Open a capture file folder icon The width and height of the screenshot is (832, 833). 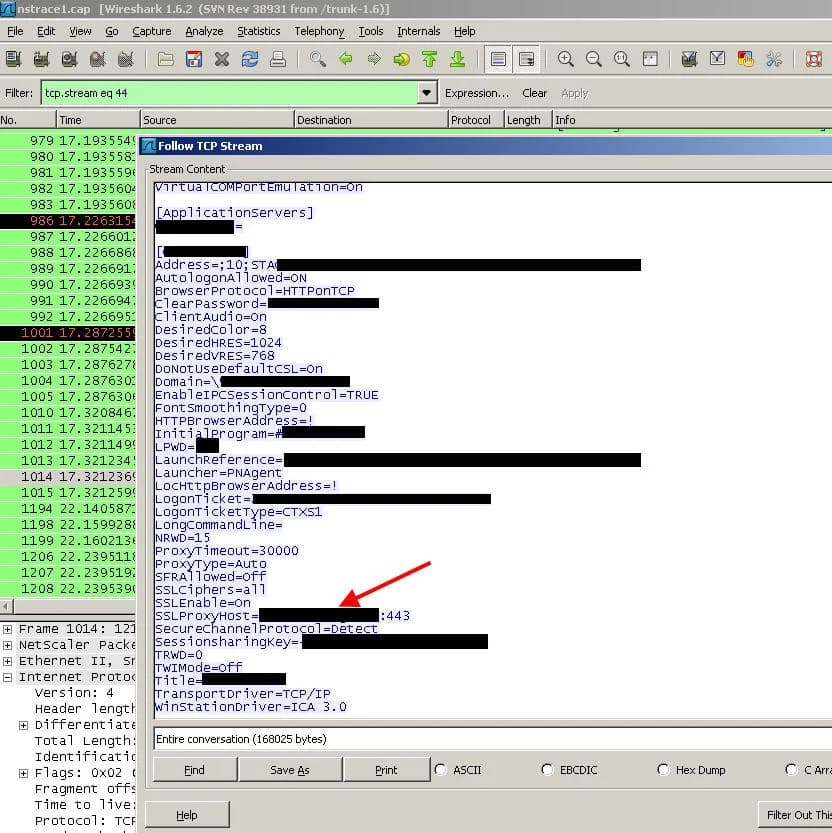166,58
